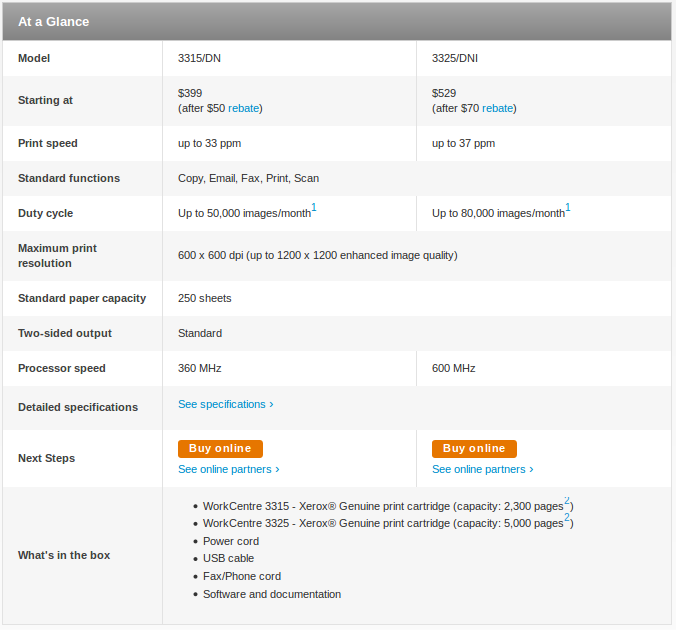Click the up to 37 ppm value
This screenshot has width=676, height=630.
(x=463, y=143)
